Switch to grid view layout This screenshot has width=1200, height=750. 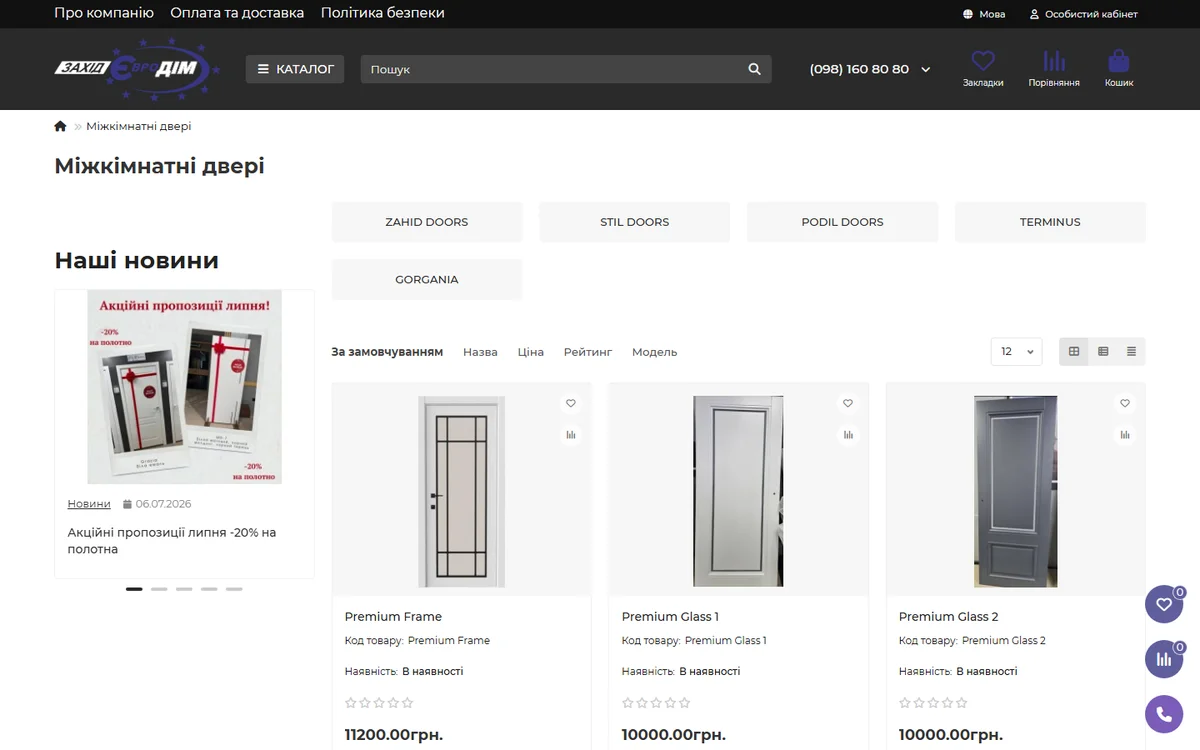[x=1074, y=352]
